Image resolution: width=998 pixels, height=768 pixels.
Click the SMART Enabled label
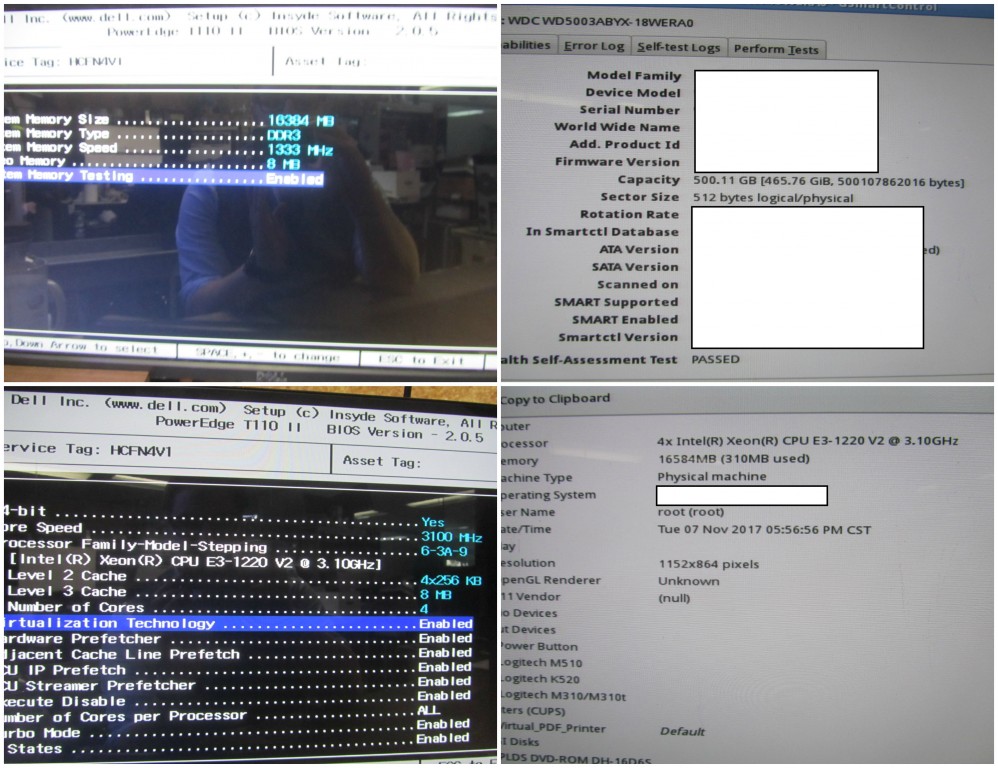[x=625, y=319]
